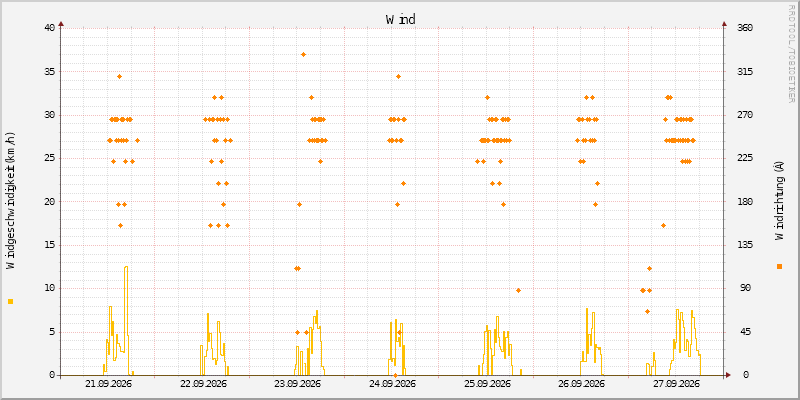The height and width of the screenshot is (400, 800).
Task: Click the left y-axis top arrowhead
Action: 61,23
